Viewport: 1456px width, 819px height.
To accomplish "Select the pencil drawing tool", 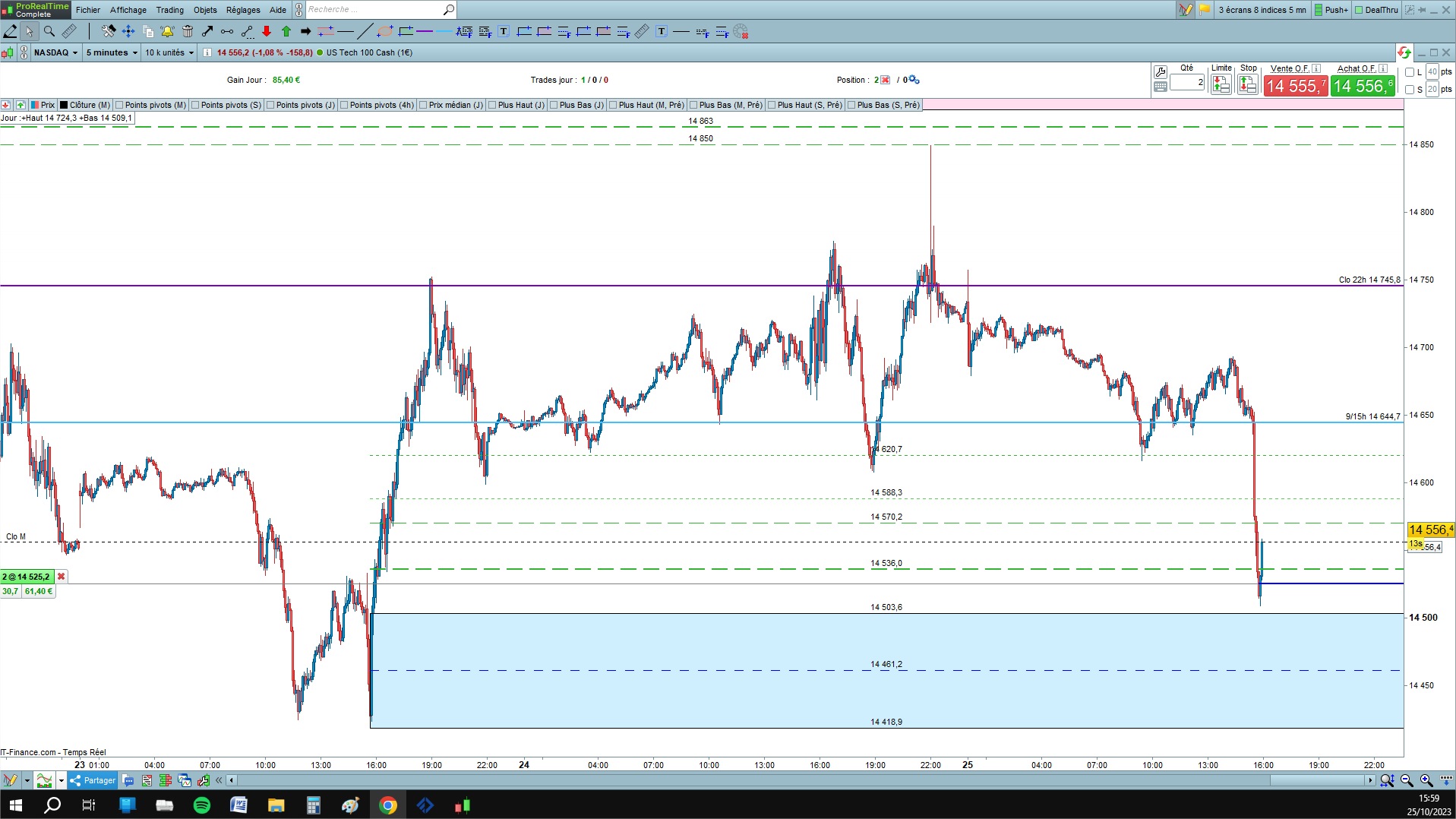I will click(x=10, y=31).
